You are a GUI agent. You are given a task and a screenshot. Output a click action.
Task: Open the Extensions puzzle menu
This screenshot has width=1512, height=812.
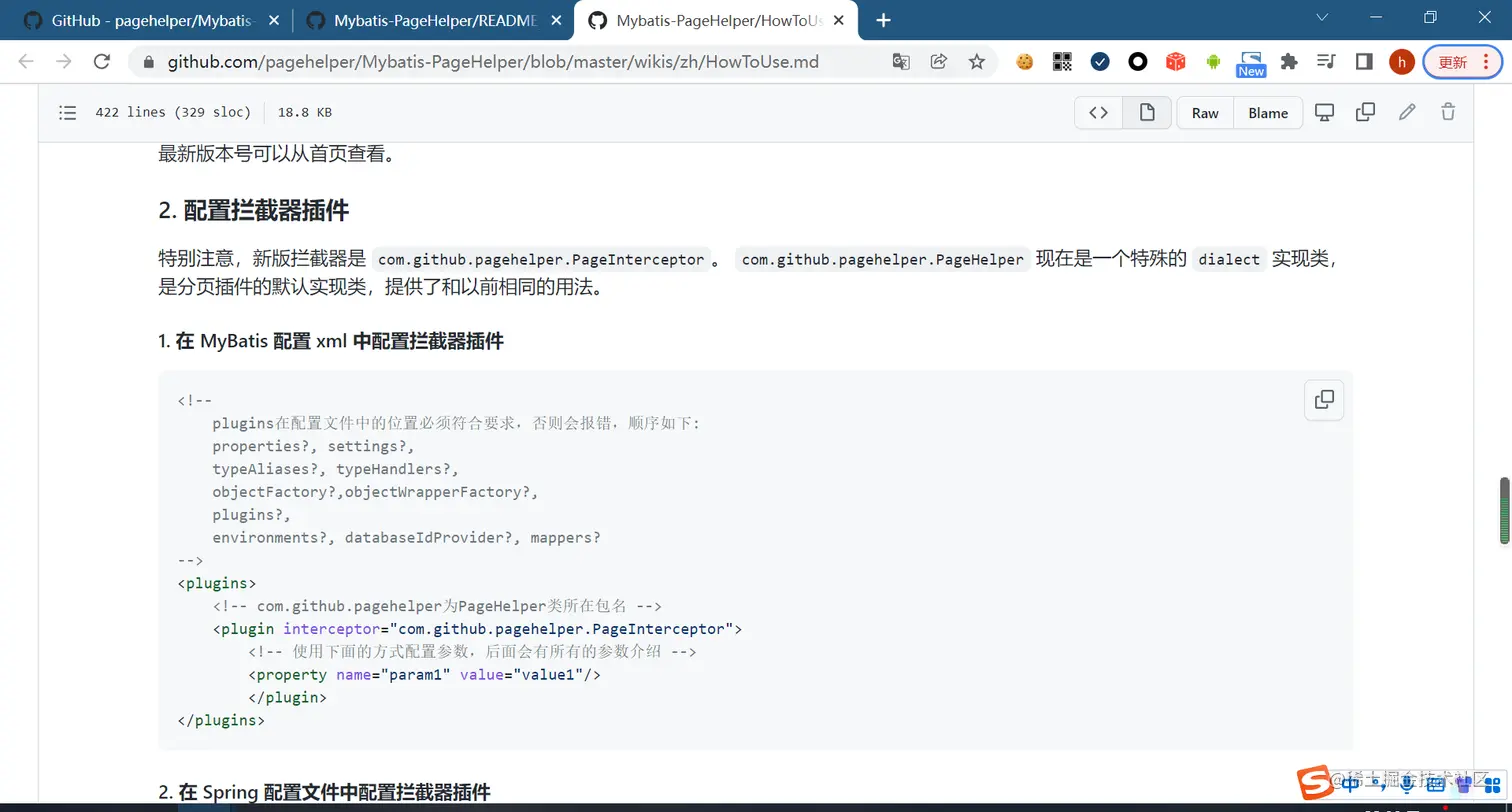(x=1289, y=62)
